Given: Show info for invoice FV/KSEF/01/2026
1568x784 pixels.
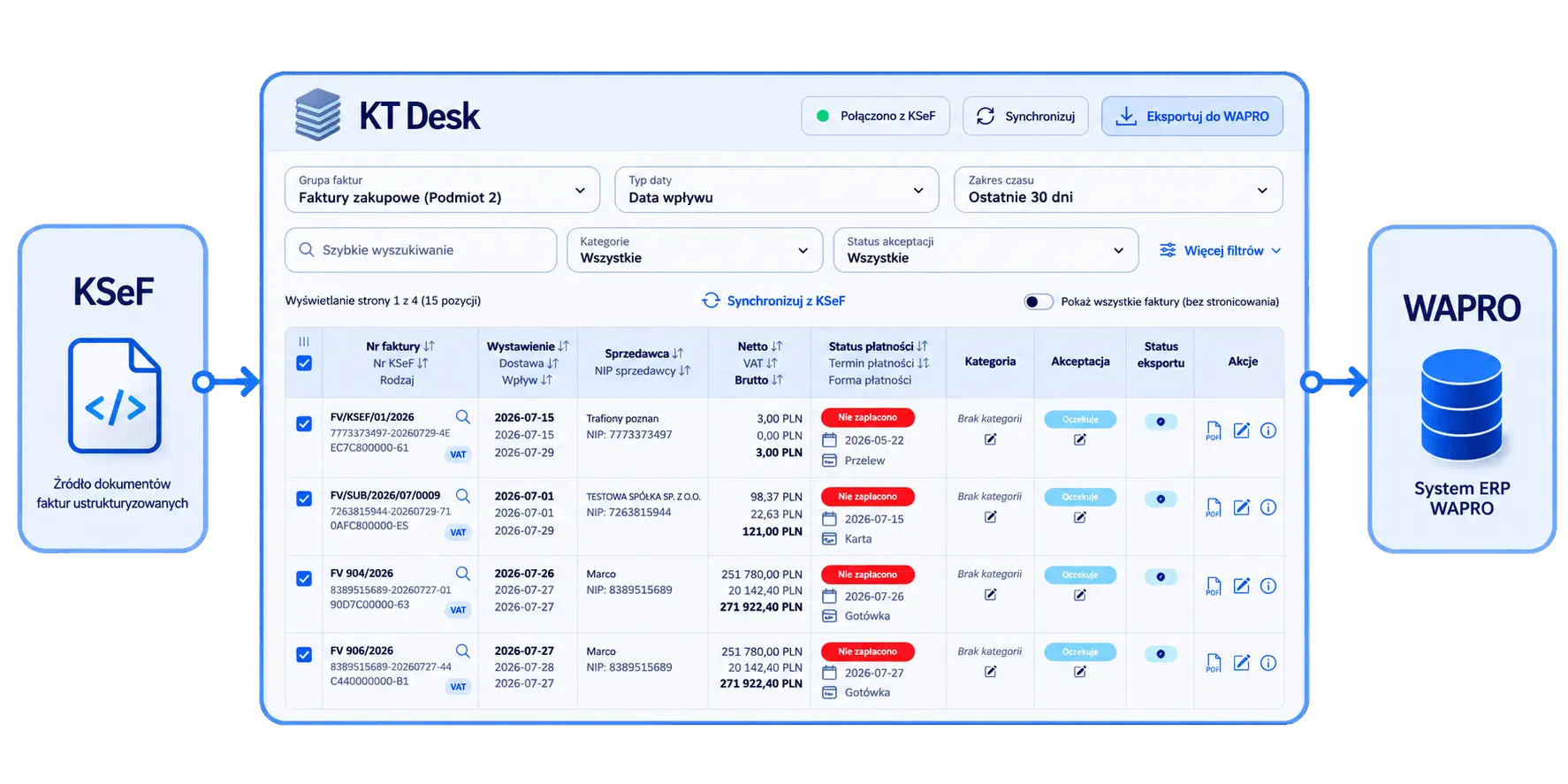Looking at the screenshot, I should (x=1268, y=430).
